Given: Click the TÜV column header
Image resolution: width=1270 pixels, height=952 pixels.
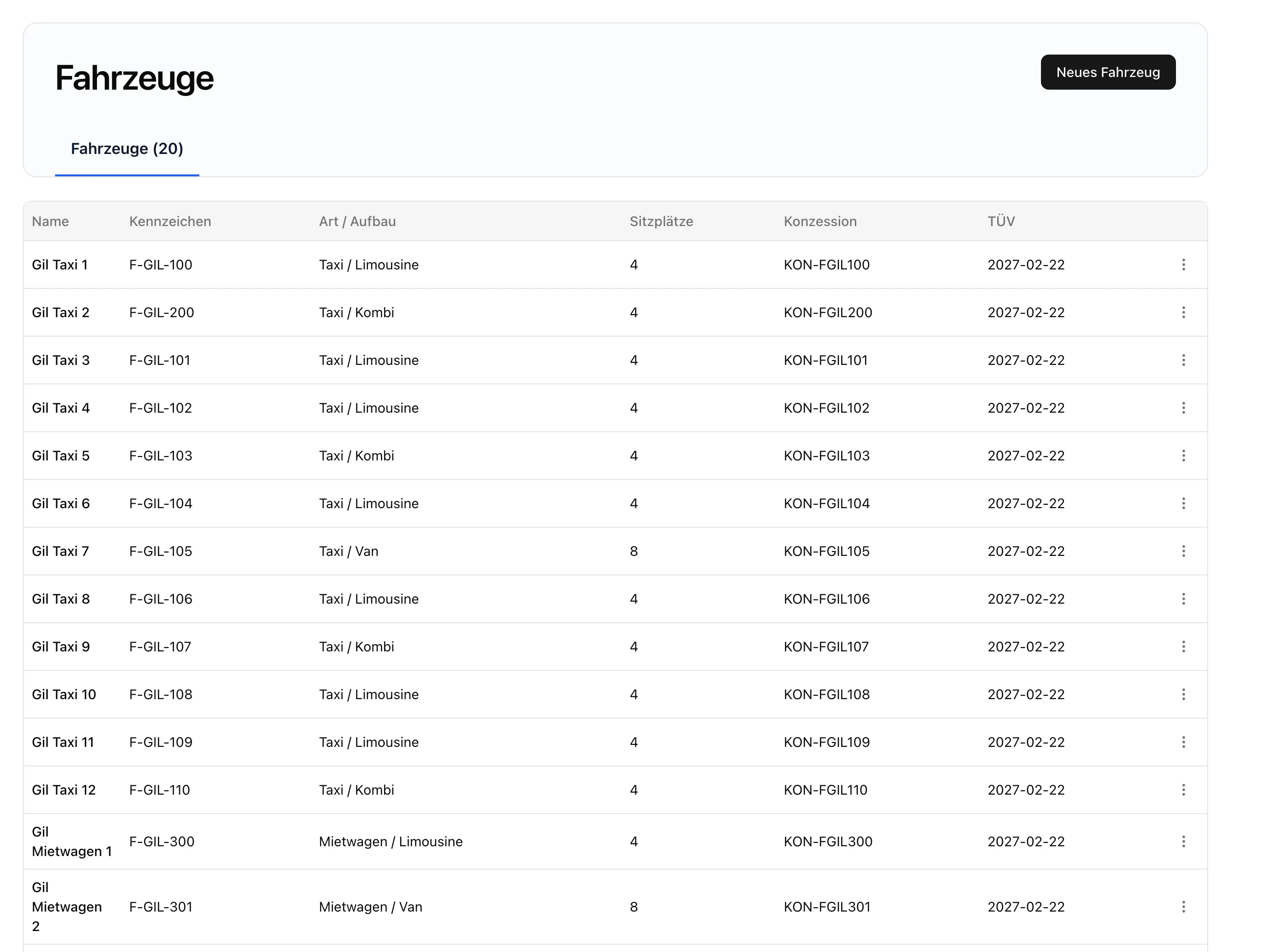Looking at the screenshot, I should pyautogui.click(x=1001, y=222).
